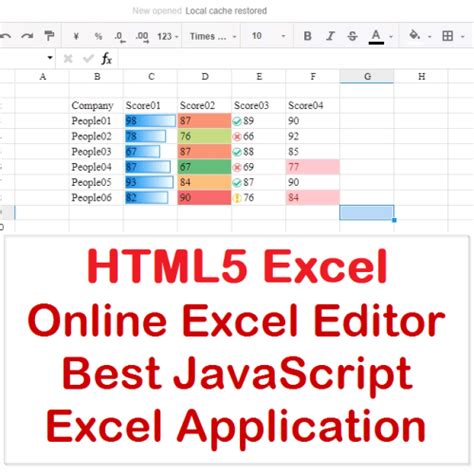Open the font size 10 dropdown
Viewport: 474px width, 474px height.
(269, 36)
